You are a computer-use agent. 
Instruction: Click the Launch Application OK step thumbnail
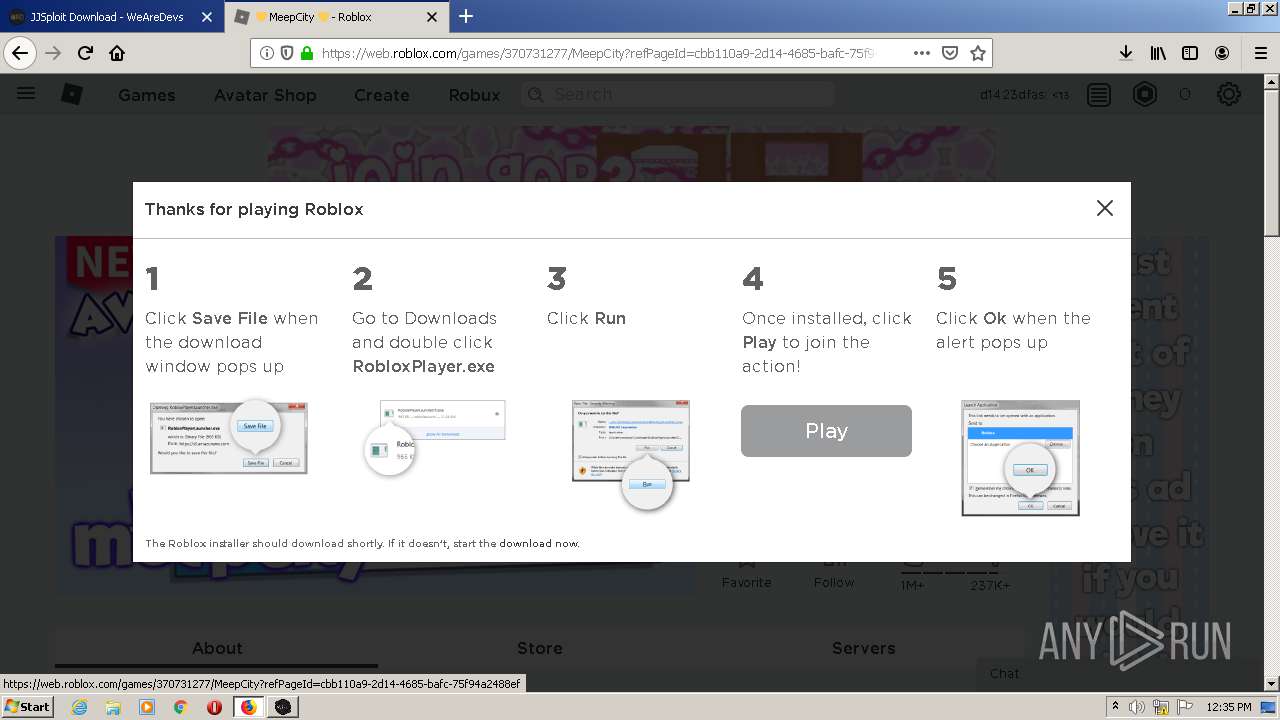[1020, 458]
